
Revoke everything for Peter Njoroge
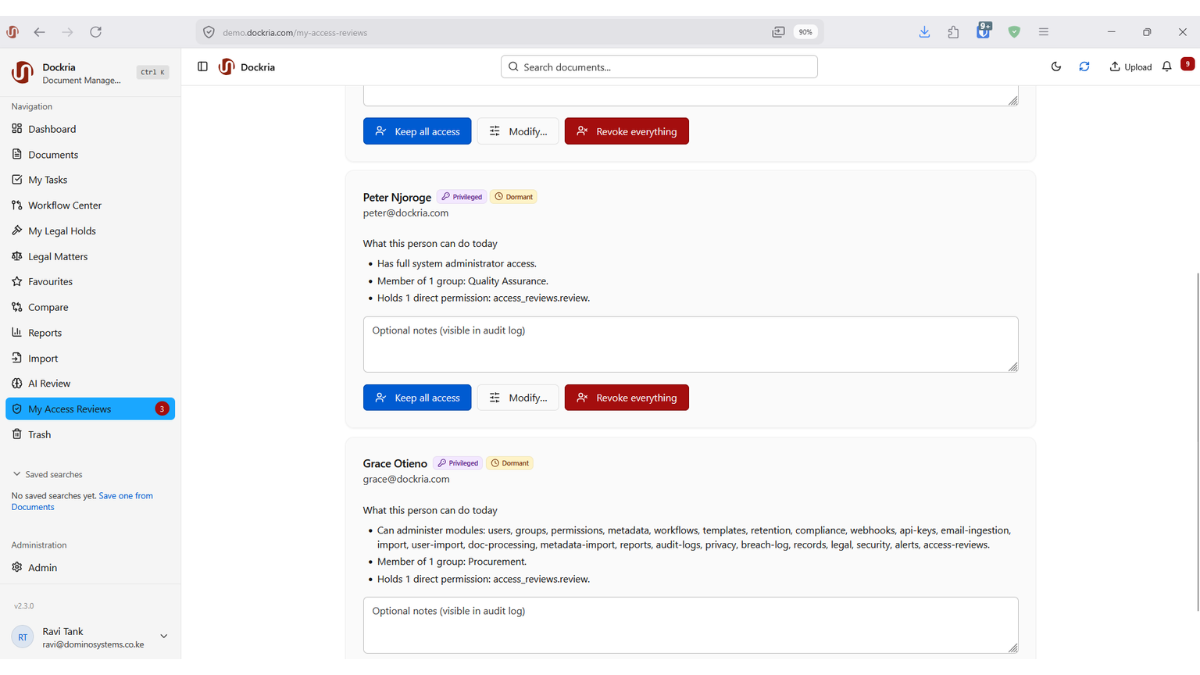pos(627,398)
